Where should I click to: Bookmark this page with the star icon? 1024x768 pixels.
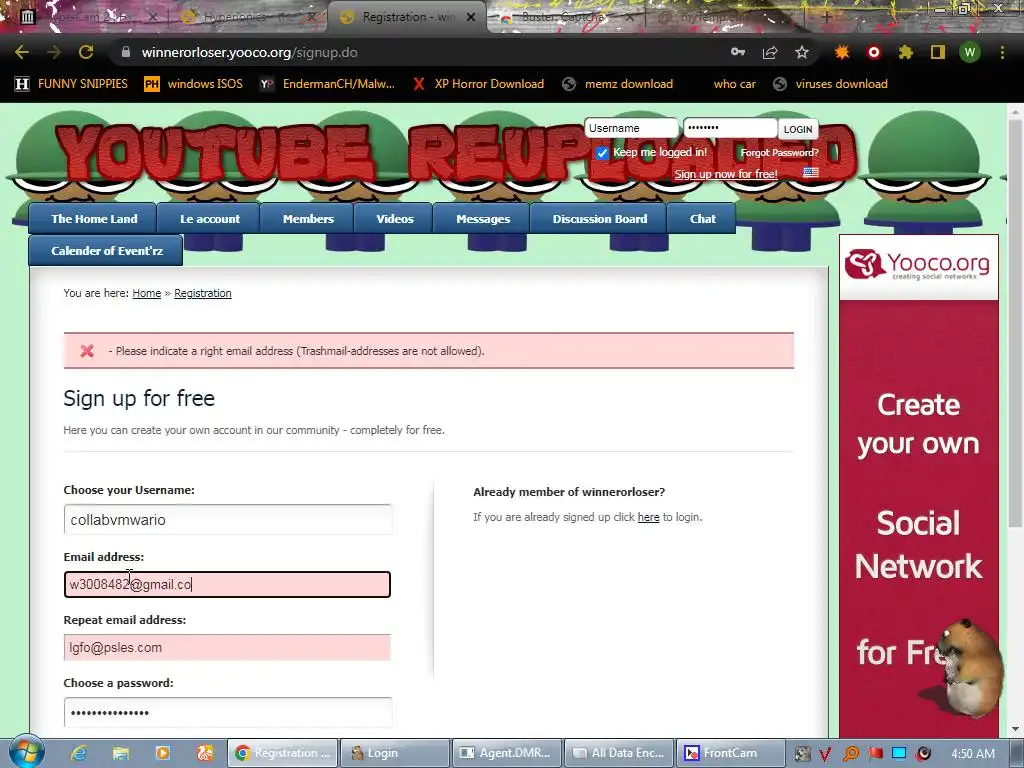point(802,52)
